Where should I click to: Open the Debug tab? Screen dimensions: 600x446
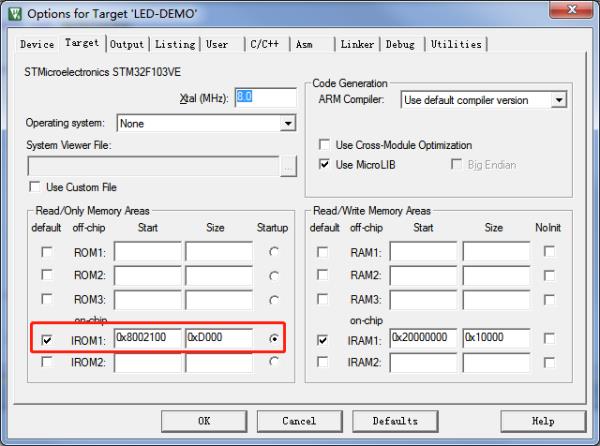click(x=400, y=45)
